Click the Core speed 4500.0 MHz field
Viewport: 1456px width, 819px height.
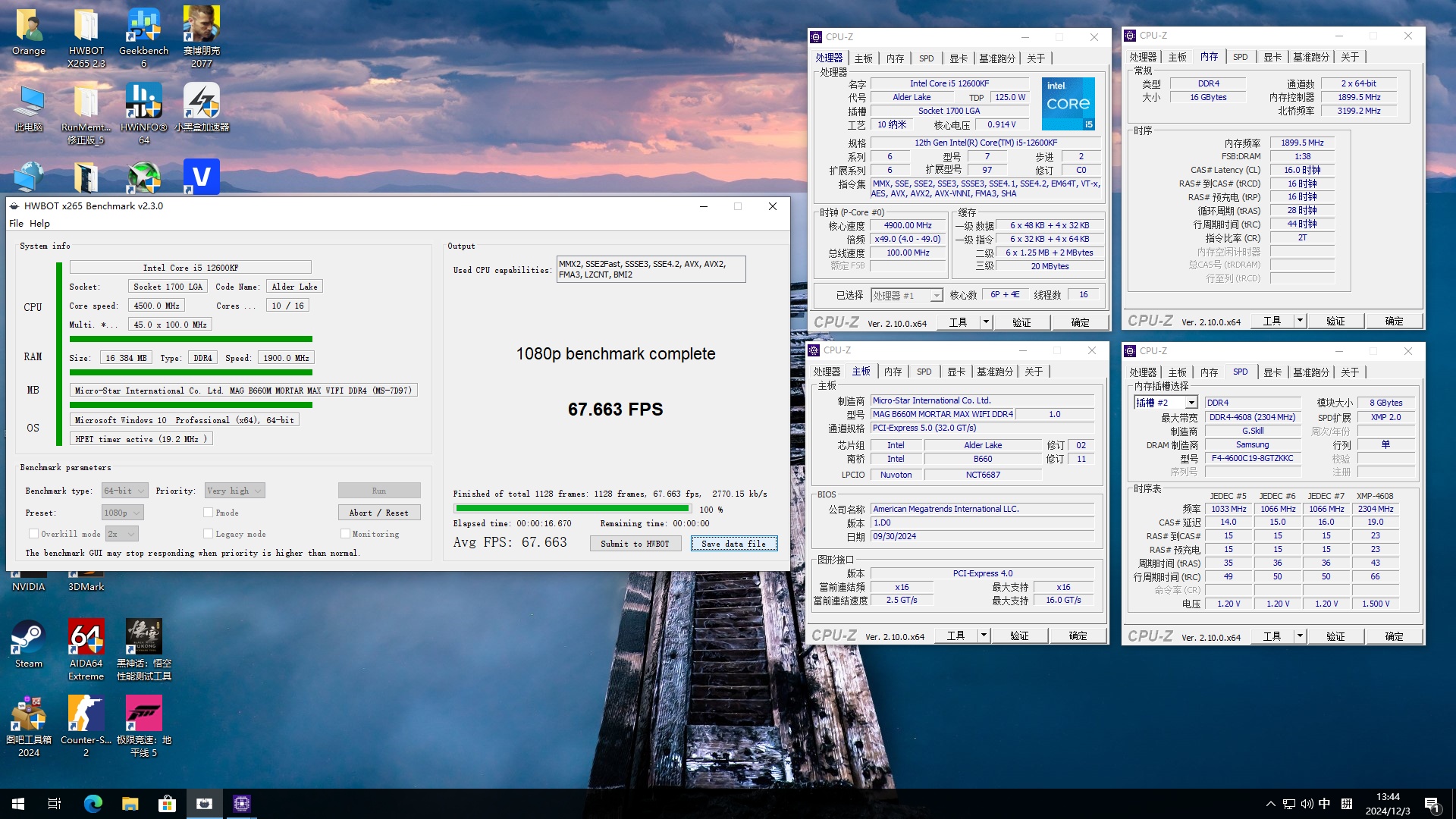pyautogui.click(x=157, y=306)
